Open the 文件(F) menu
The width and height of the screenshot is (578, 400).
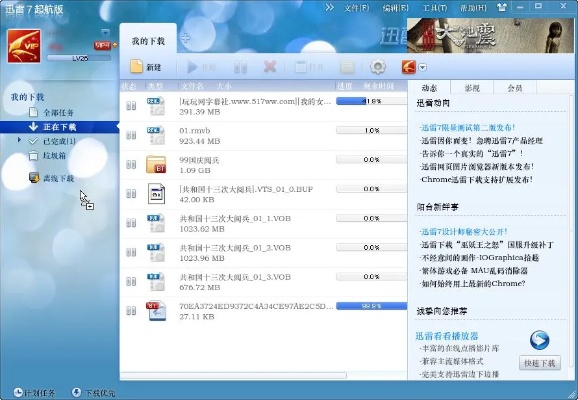356,8
